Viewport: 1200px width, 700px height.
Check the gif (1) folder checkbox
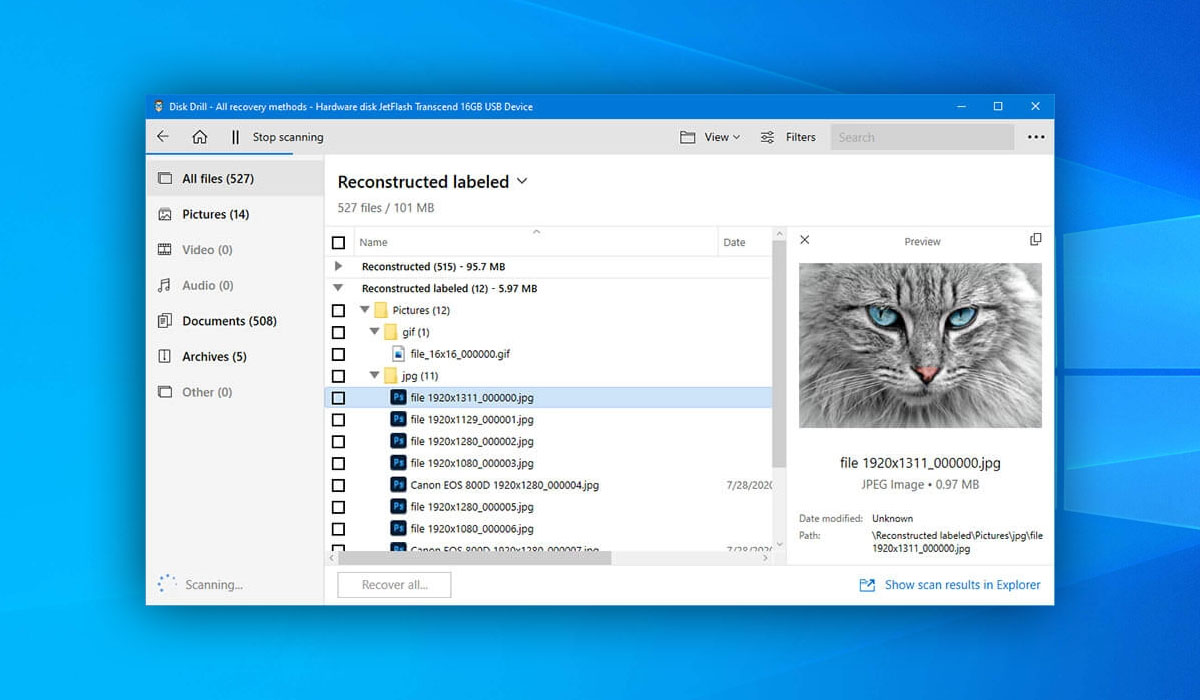(x=338, y=332)
